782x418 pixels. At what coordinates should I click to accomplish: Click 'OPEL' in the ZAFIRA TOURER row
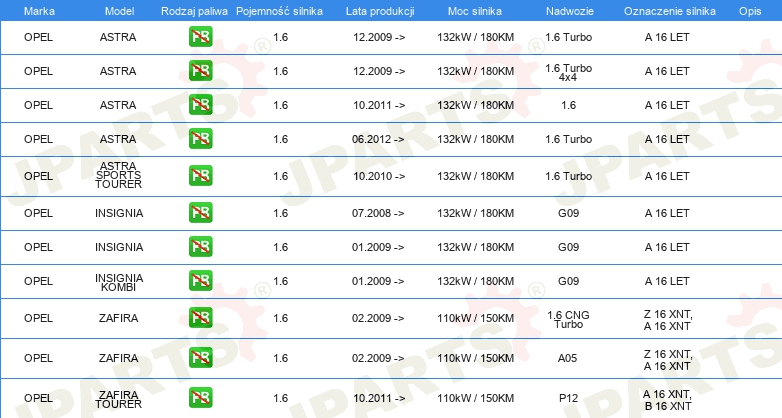[38, 398]
